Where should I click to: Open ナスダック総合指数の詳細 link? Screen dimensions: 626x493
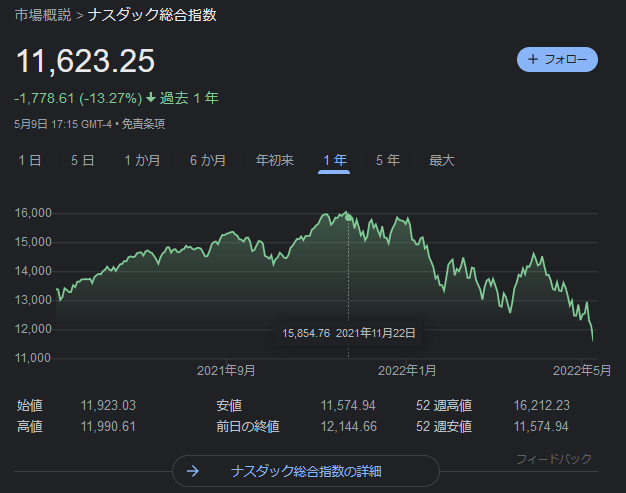tap(306, 471)
